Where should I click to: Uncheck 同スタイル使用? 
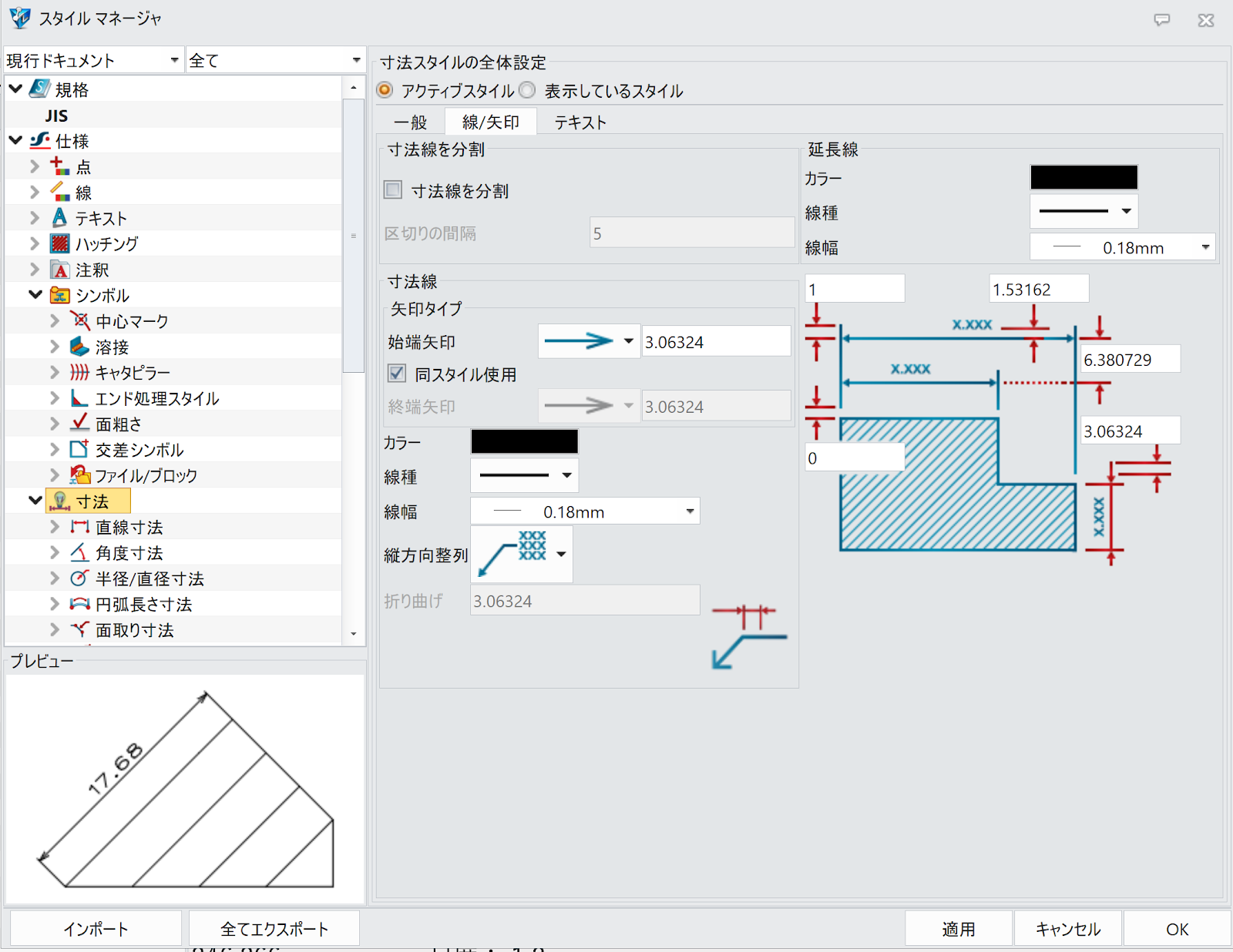(396, 374)
